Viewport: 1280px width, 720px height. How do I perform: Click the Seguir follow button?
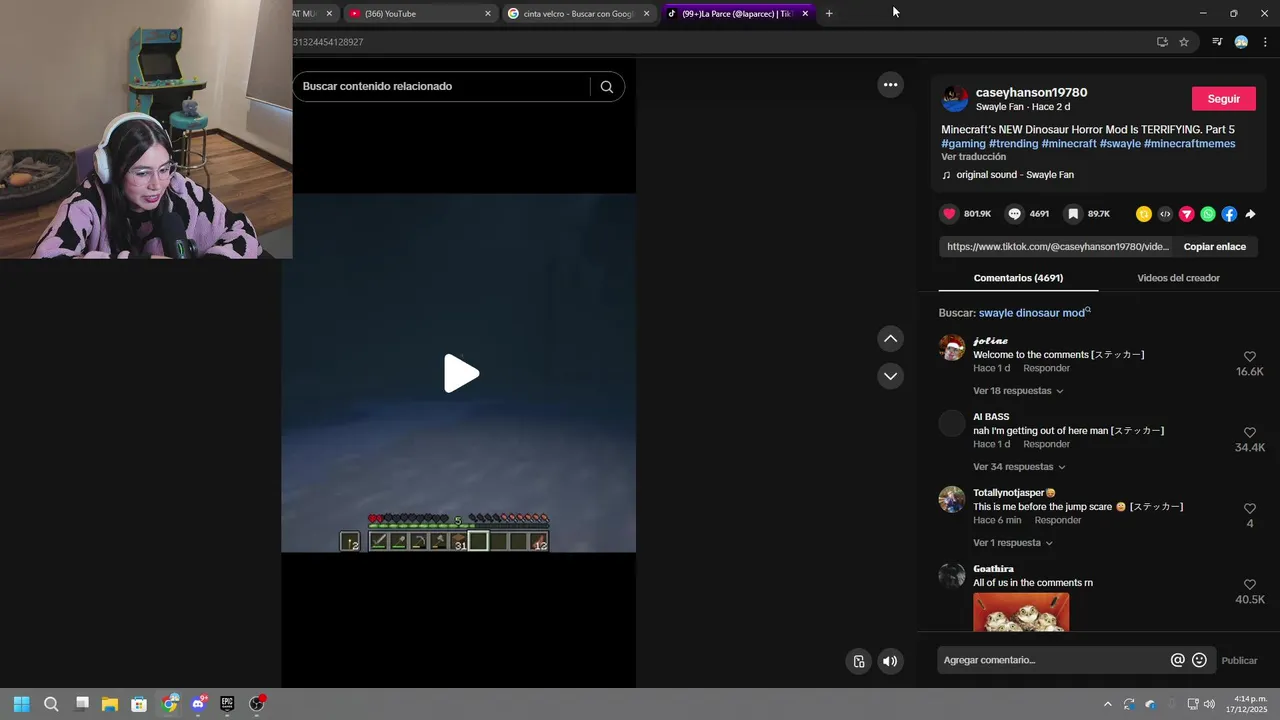(x=1224, y=99)
